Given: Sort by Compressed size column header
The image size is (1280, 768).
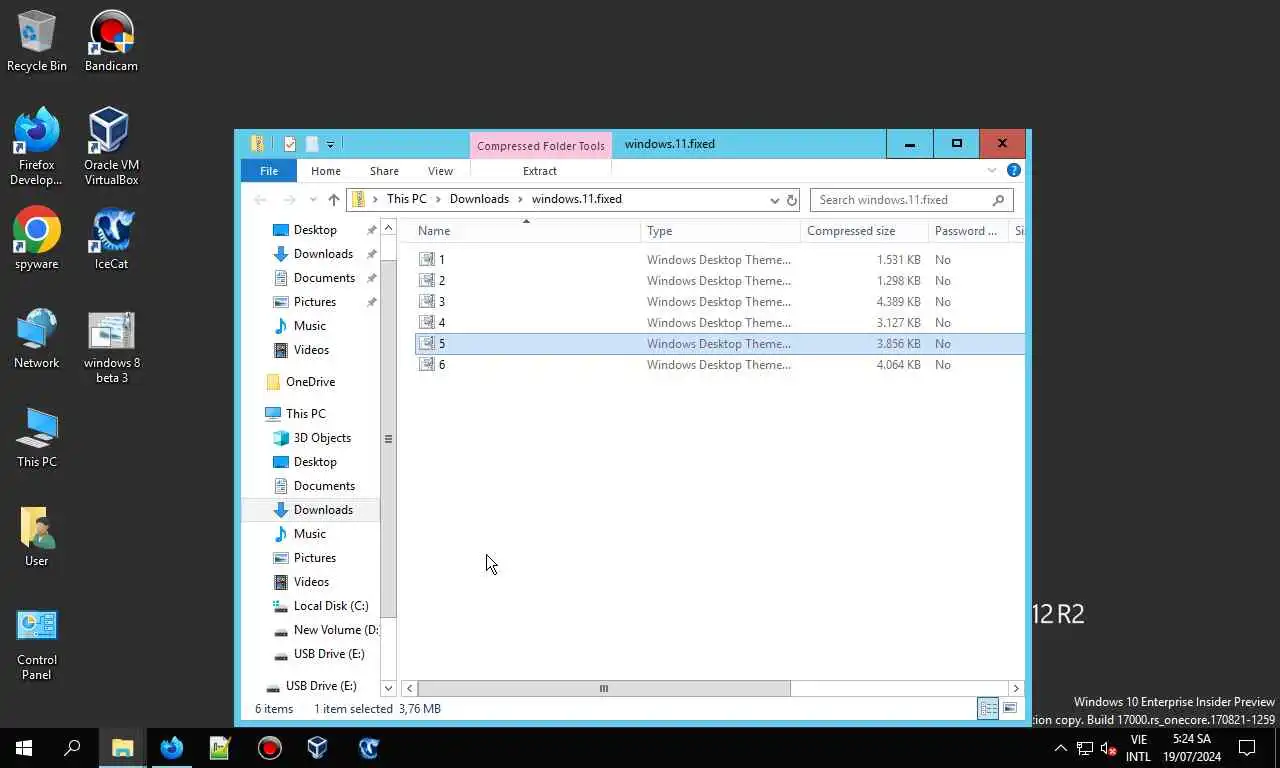Looking at the screenshot, I should (863, 231).
